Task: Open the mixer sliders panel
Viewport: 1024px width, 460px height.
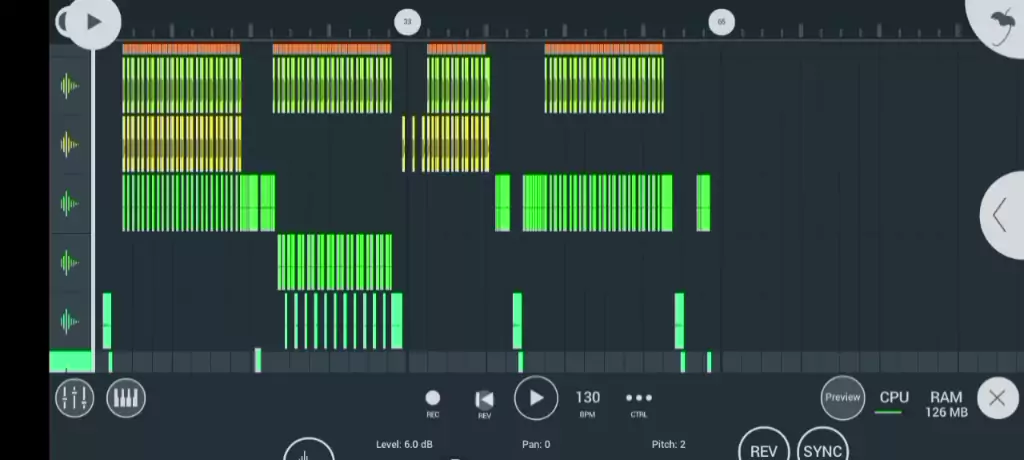Action: coord(74,398)
